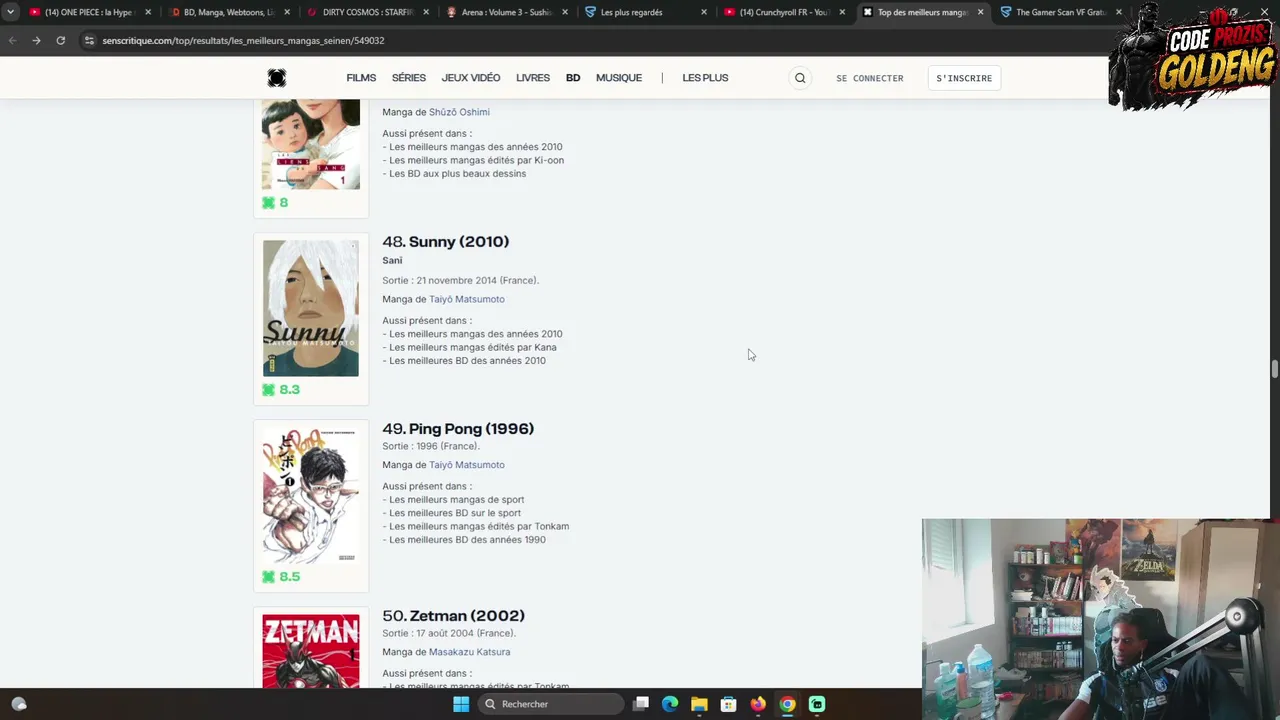Open the site search magnifier icon
1280x720 pixels.
click(800, 78)
